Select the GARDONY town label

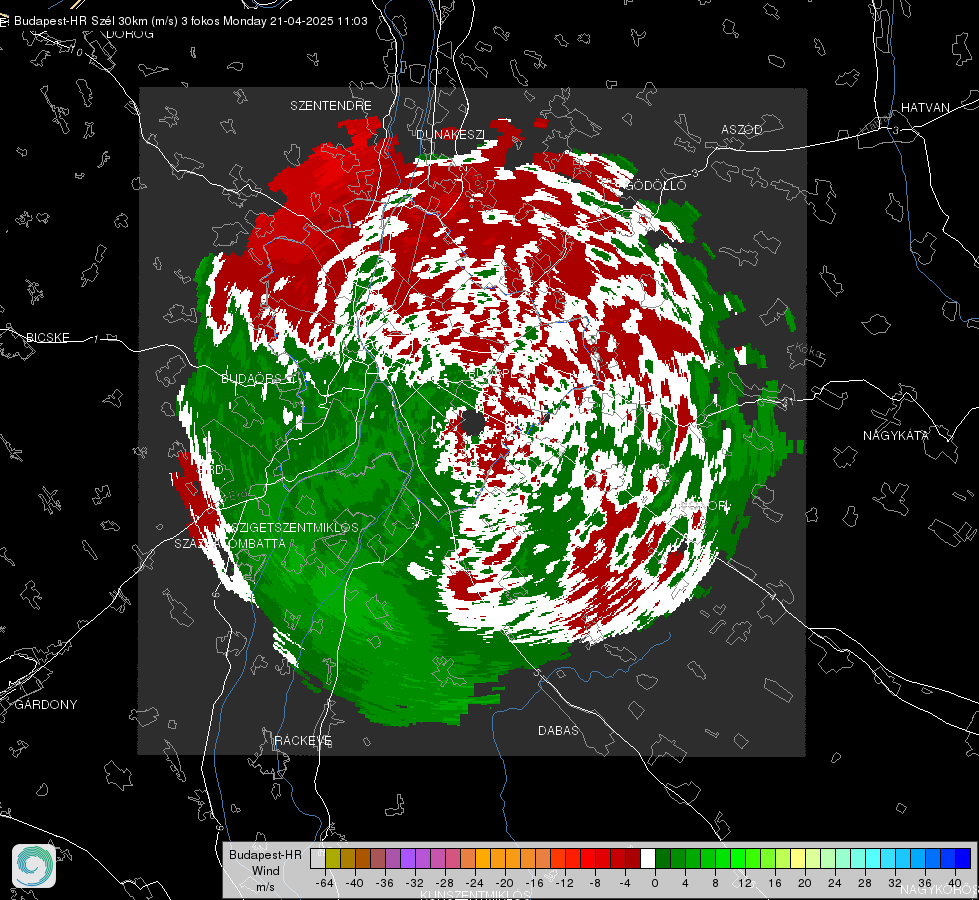click(46, 705)
